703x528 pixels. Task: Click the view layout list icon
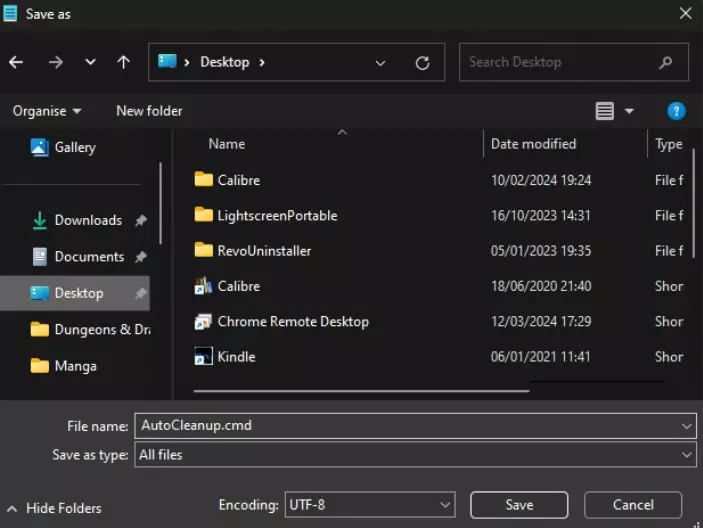604,111
